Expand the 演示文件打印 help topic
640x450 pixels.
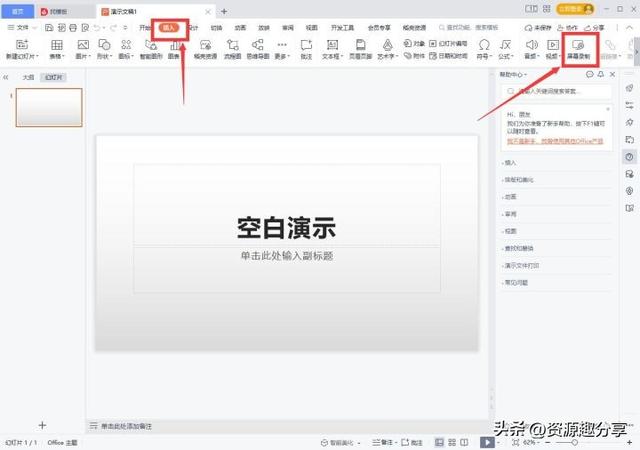point(520,265)
